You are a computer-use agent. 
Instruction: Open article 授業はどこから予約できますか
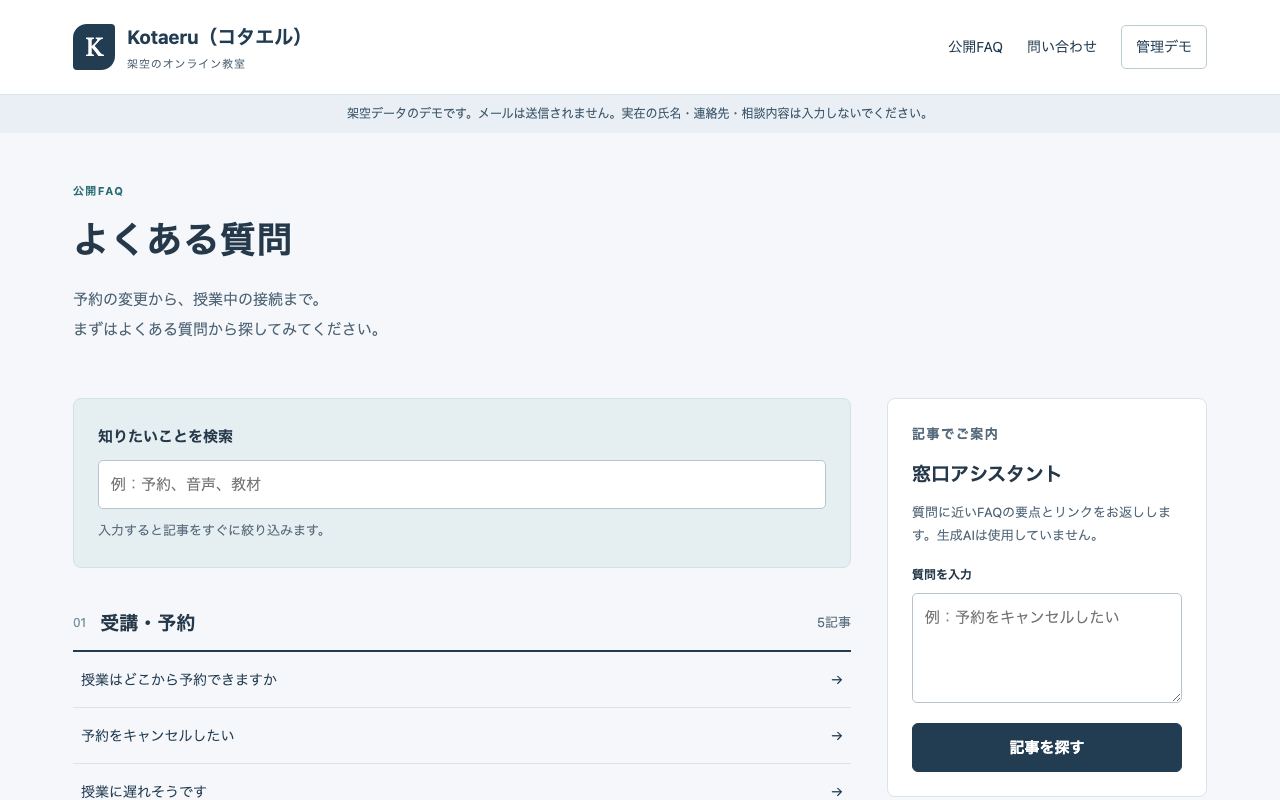(x=462, y=680)
